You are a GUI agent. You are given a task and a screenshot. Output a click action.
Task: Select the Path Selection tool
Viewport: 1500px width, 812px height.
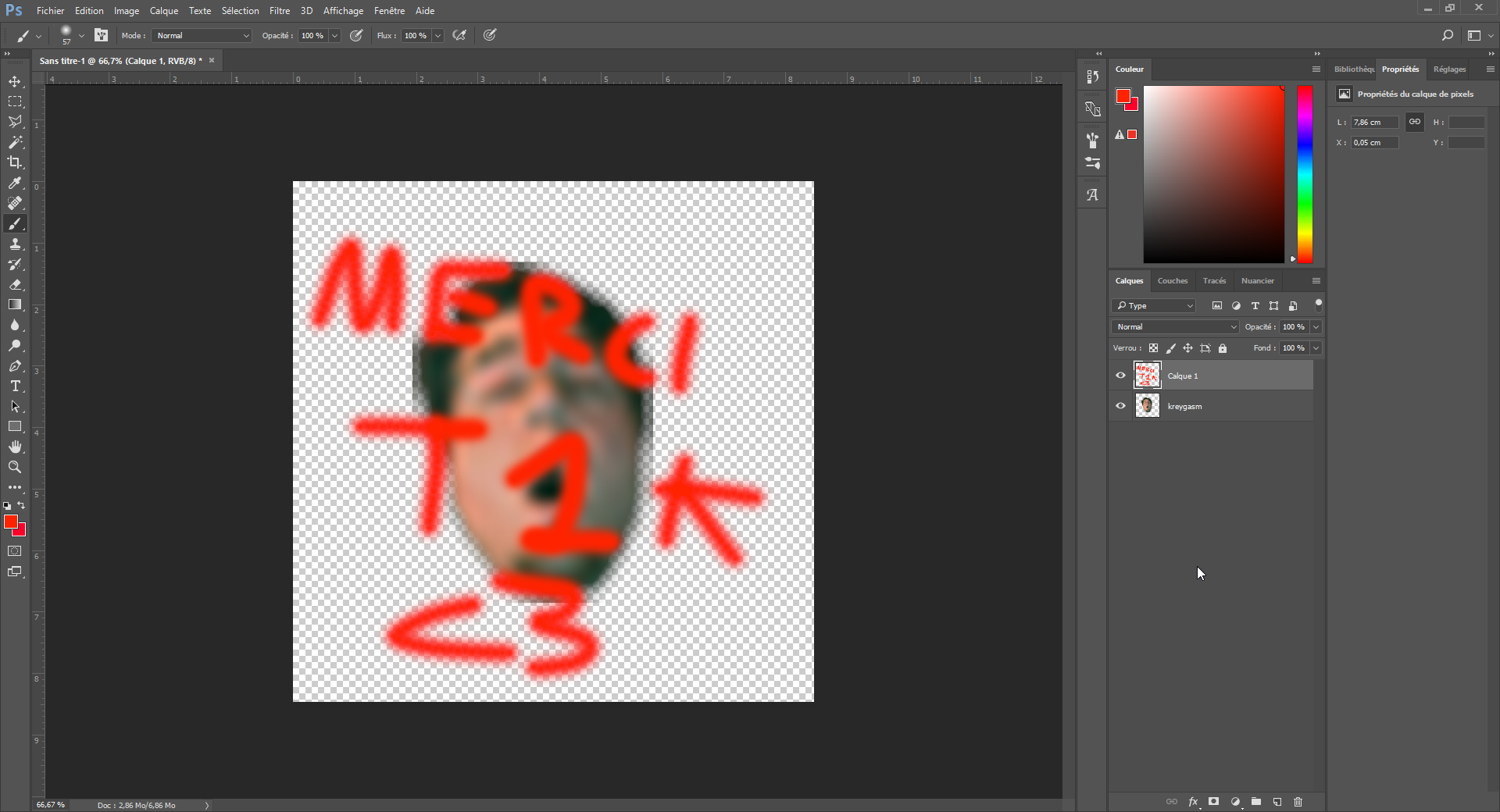tap(15, 407)
